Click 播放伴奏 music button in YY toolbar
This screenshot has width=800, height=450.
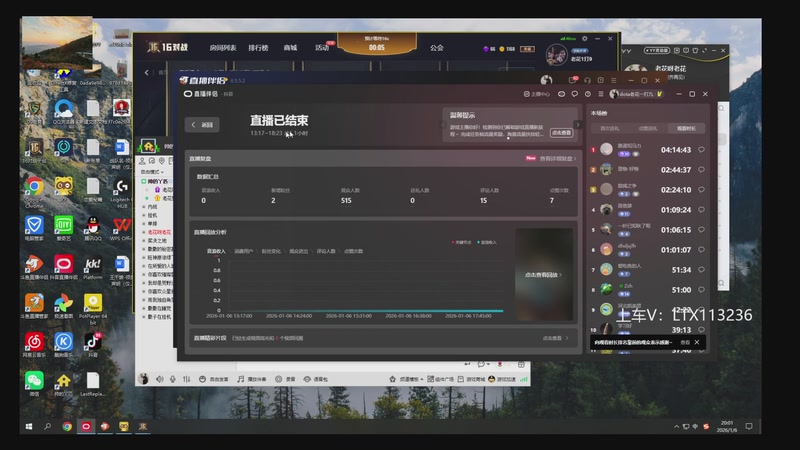[x=252, y=379]
